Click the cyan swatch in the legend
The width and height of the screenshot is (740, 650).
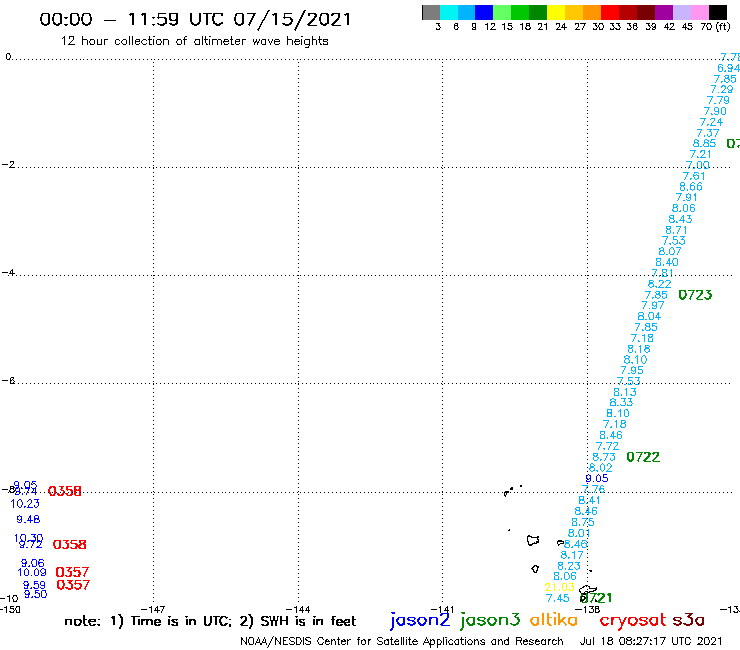coord(449,12)
